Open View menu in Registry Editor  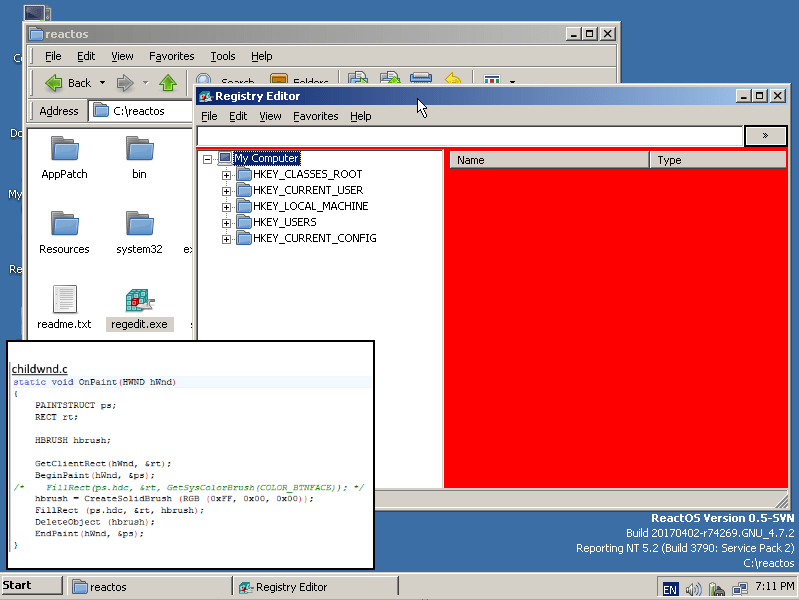click(x=270, y=116)
